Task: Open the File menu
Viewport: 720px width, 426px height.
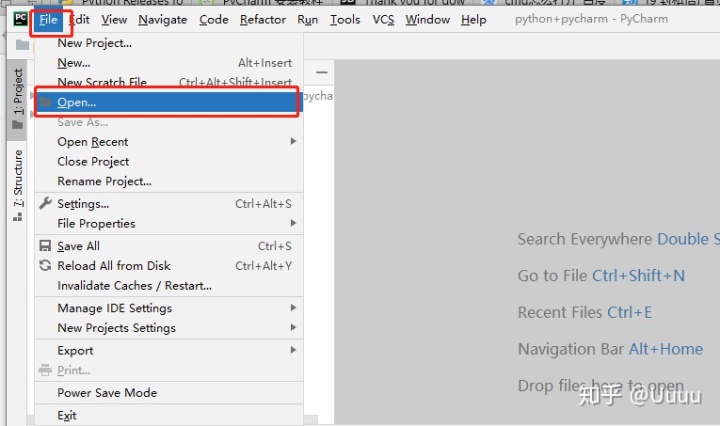Action: click(x=48, y=20)
